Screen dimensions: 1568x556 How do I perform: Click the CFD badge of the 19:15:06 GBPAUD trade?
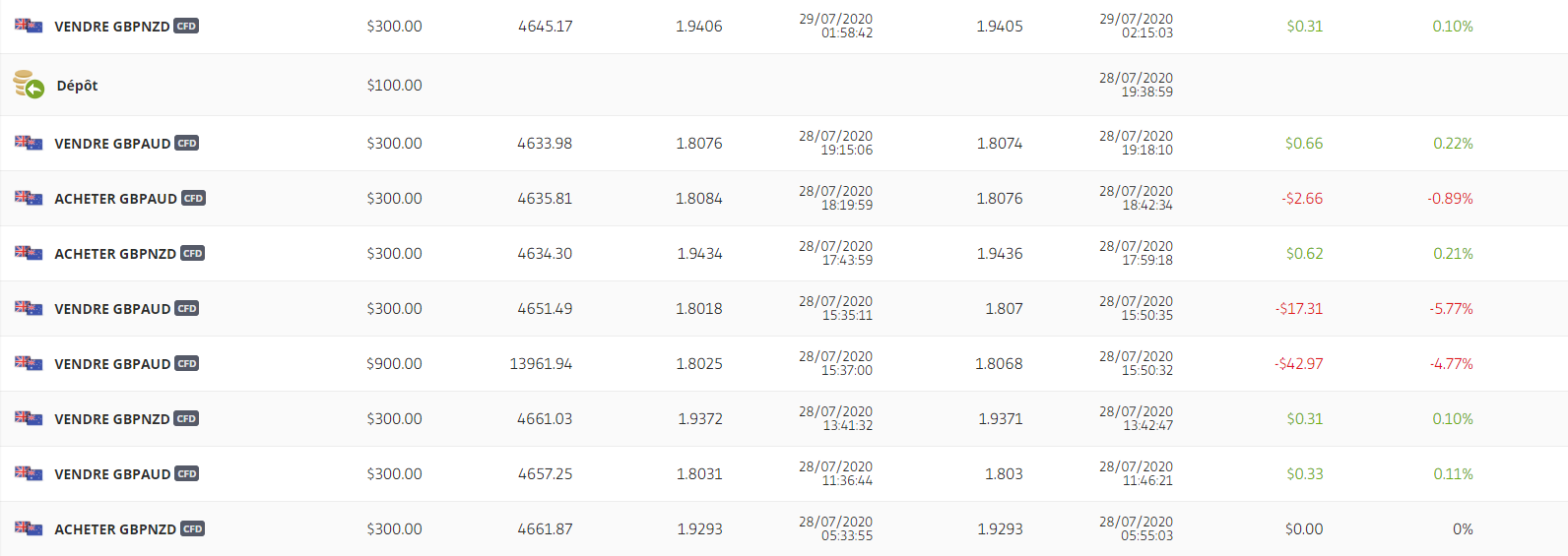click(x=187, y=144)
